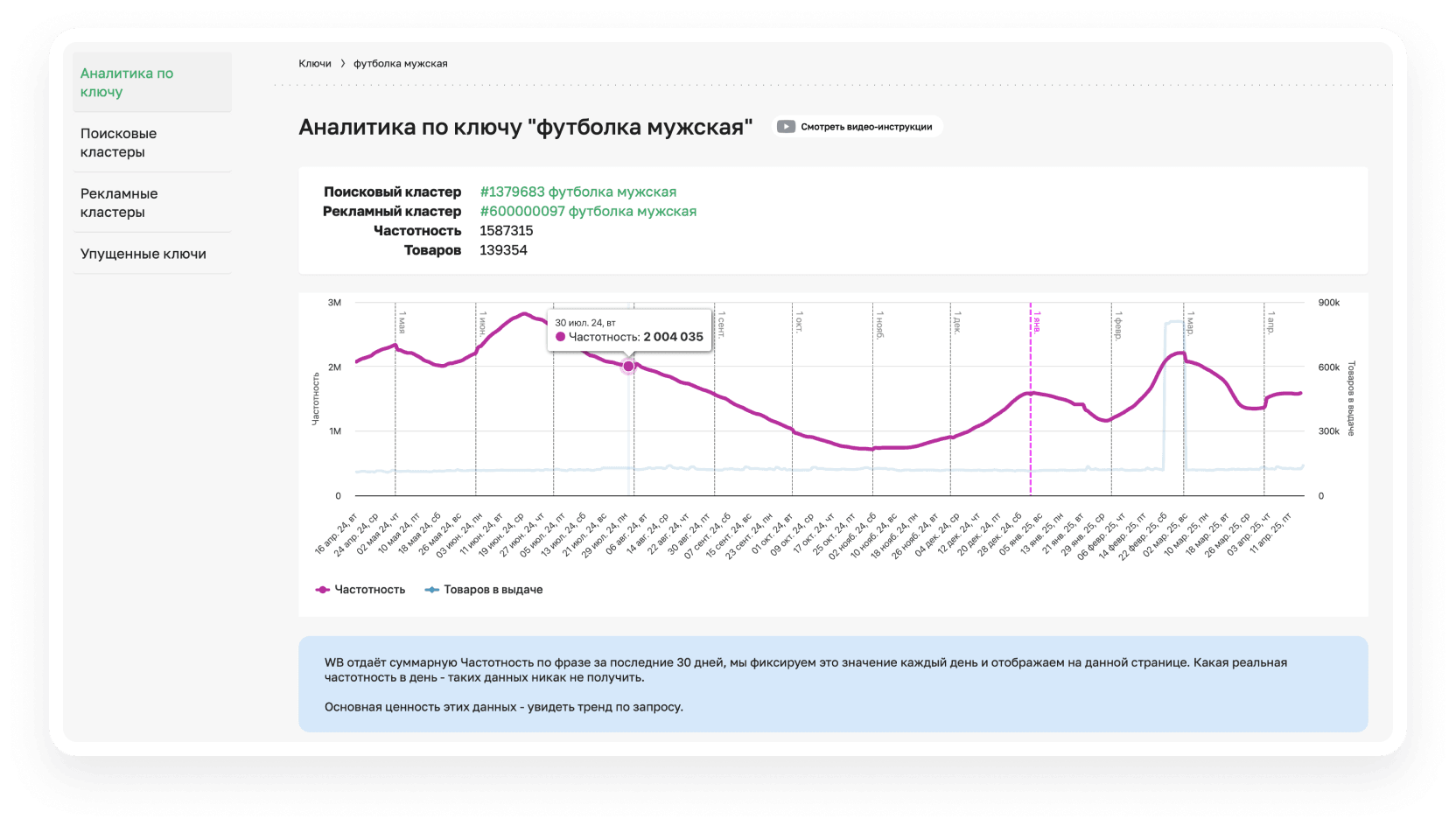1456x826 pixels.
Task: Open ad cluster #600000097 link
Action: 588,211
